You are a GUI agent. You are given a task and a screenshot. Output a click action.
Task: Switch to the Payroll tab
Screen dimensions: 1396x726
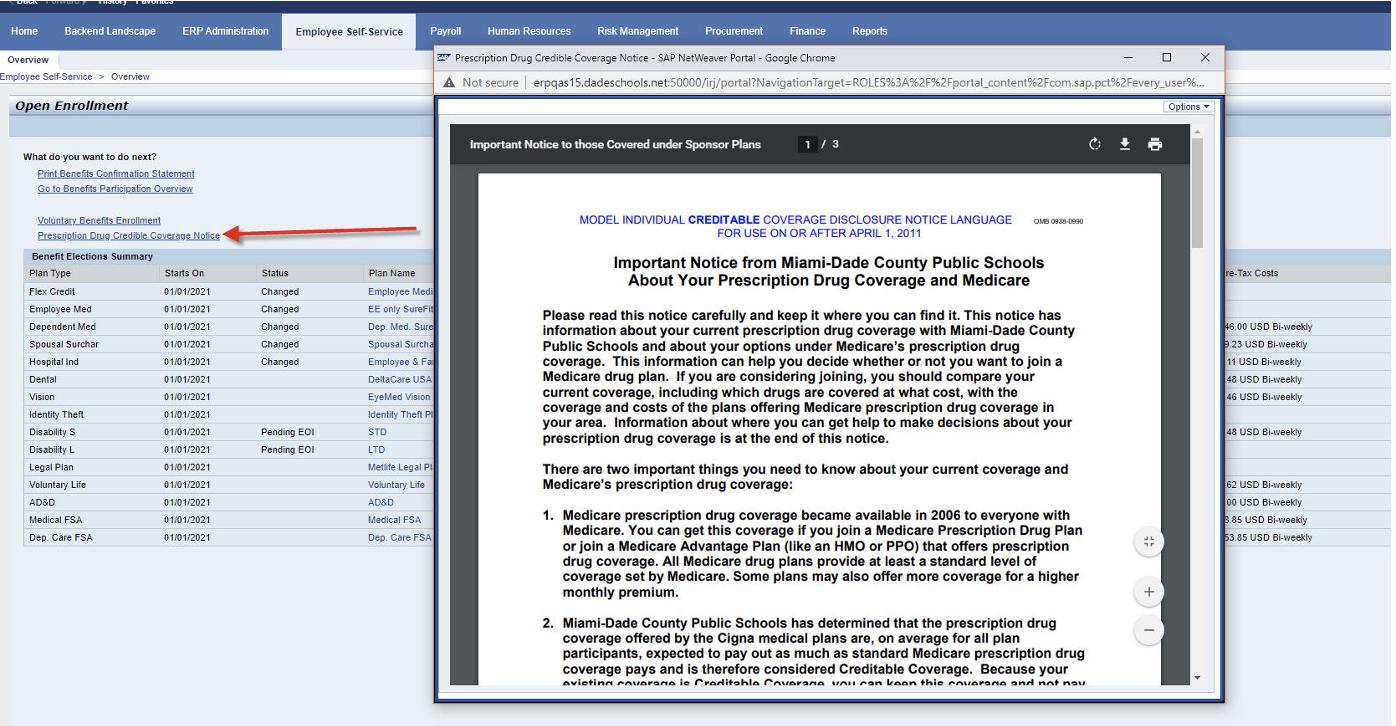point(445,31)
